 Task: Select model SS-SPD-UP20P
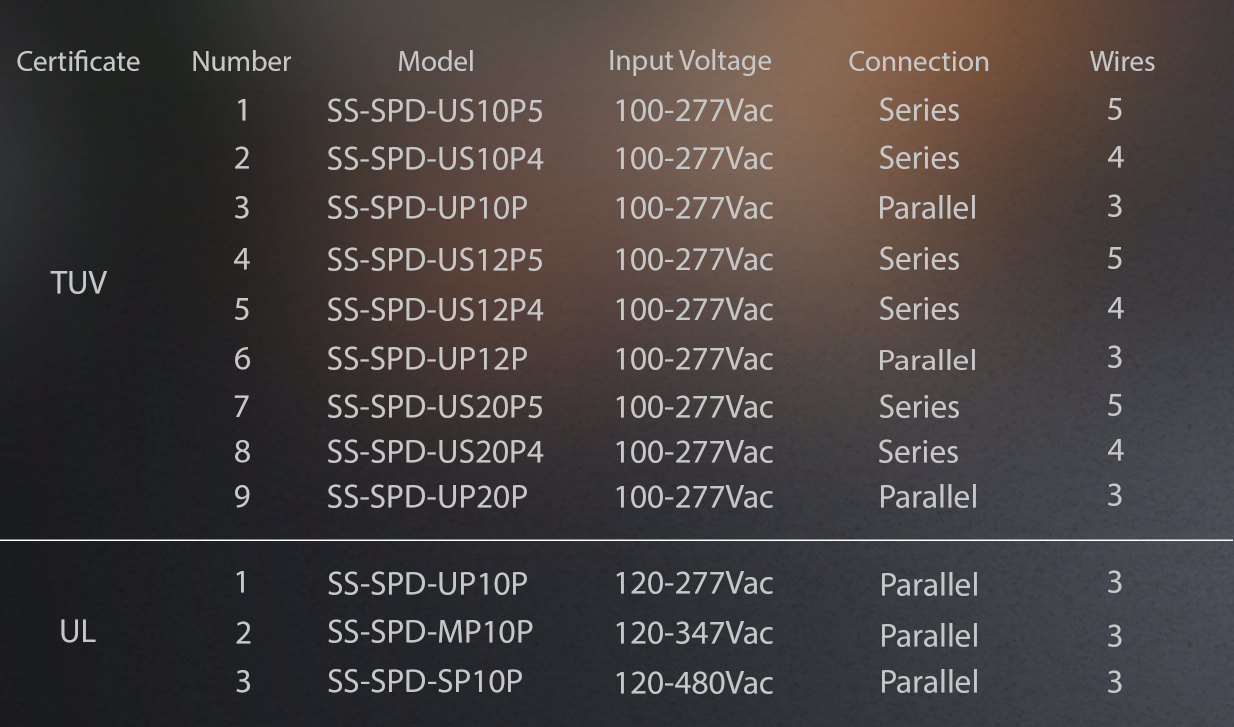tap(427, 496)
